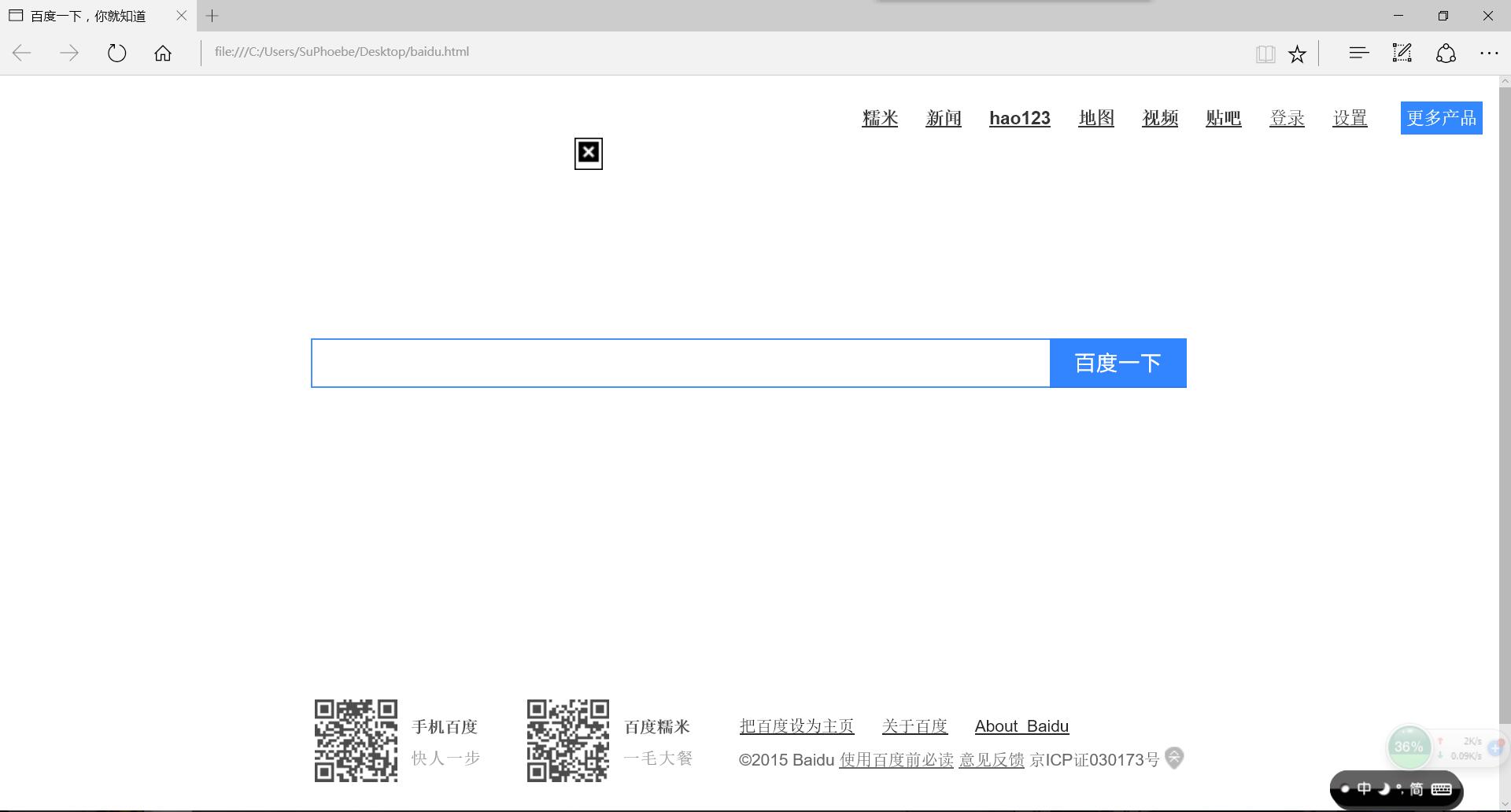Click the 百度糯米 QR code image
Screen dimensions: 1511x812
[568, 740]
